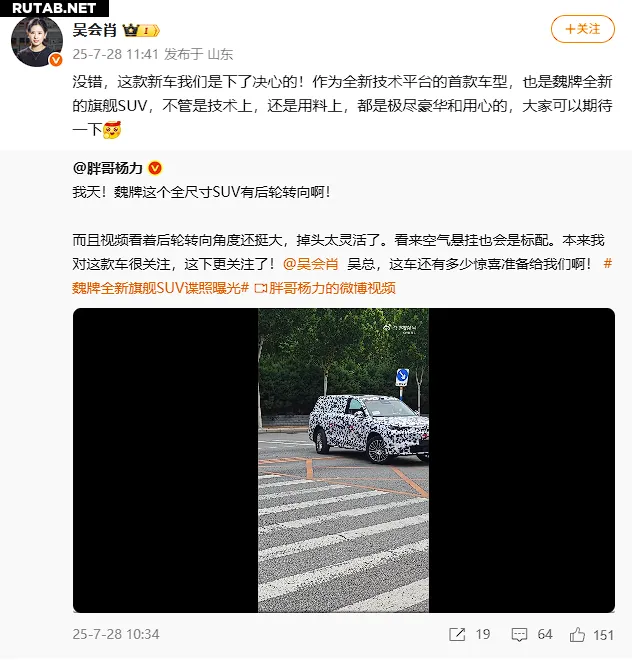Click the comment count 64
This screenshot has height=671, width=632.
coord(545,634)
